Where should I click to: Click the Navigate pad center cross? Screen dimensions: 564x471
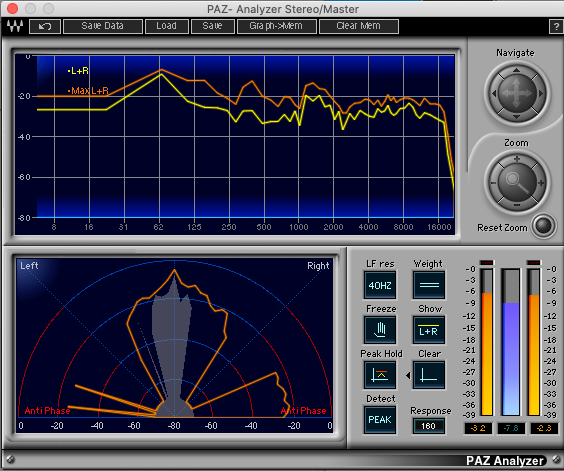click(517, 93)
